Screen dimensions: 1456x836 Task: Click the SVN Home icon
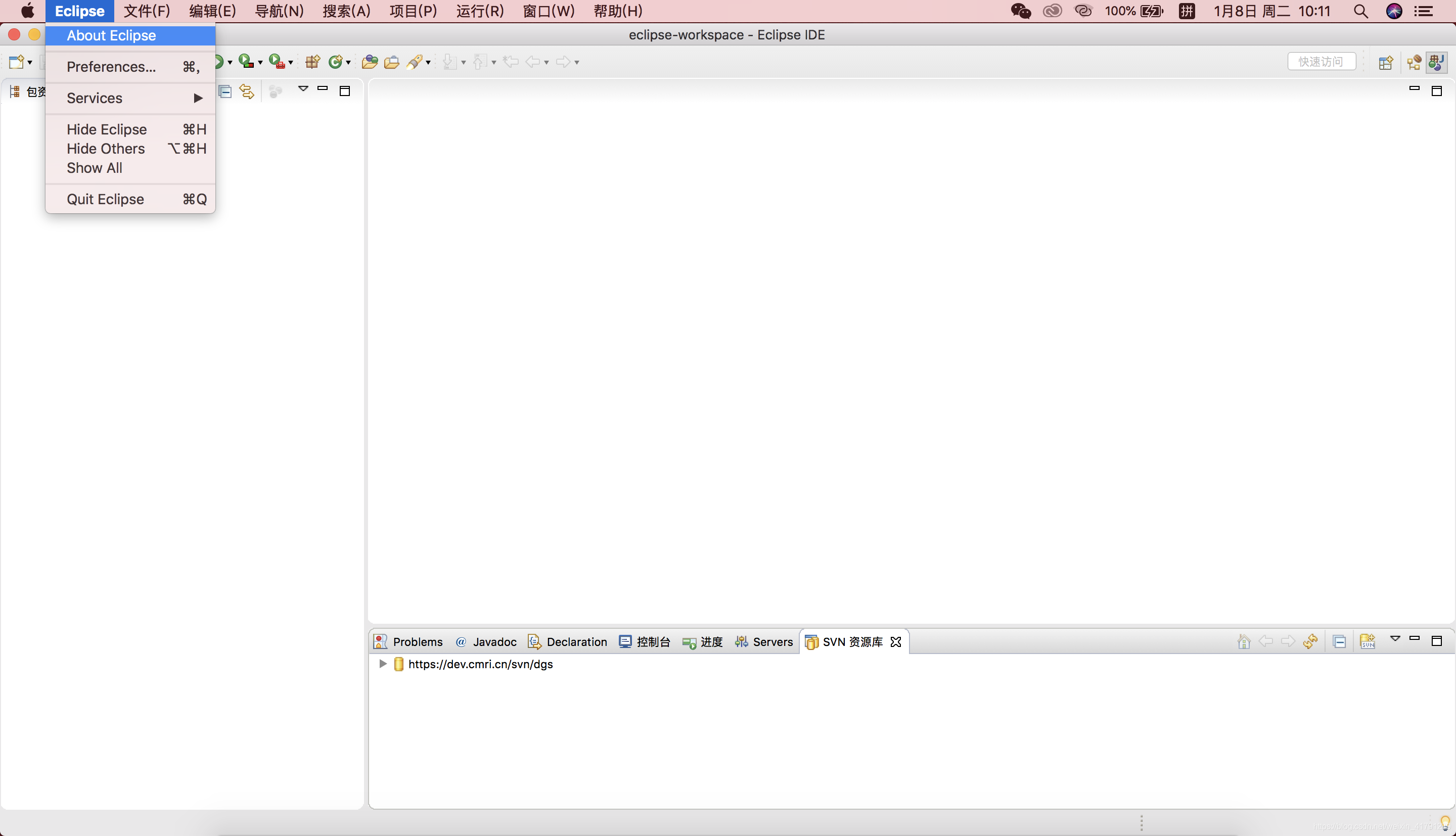tap(1244, 641)
